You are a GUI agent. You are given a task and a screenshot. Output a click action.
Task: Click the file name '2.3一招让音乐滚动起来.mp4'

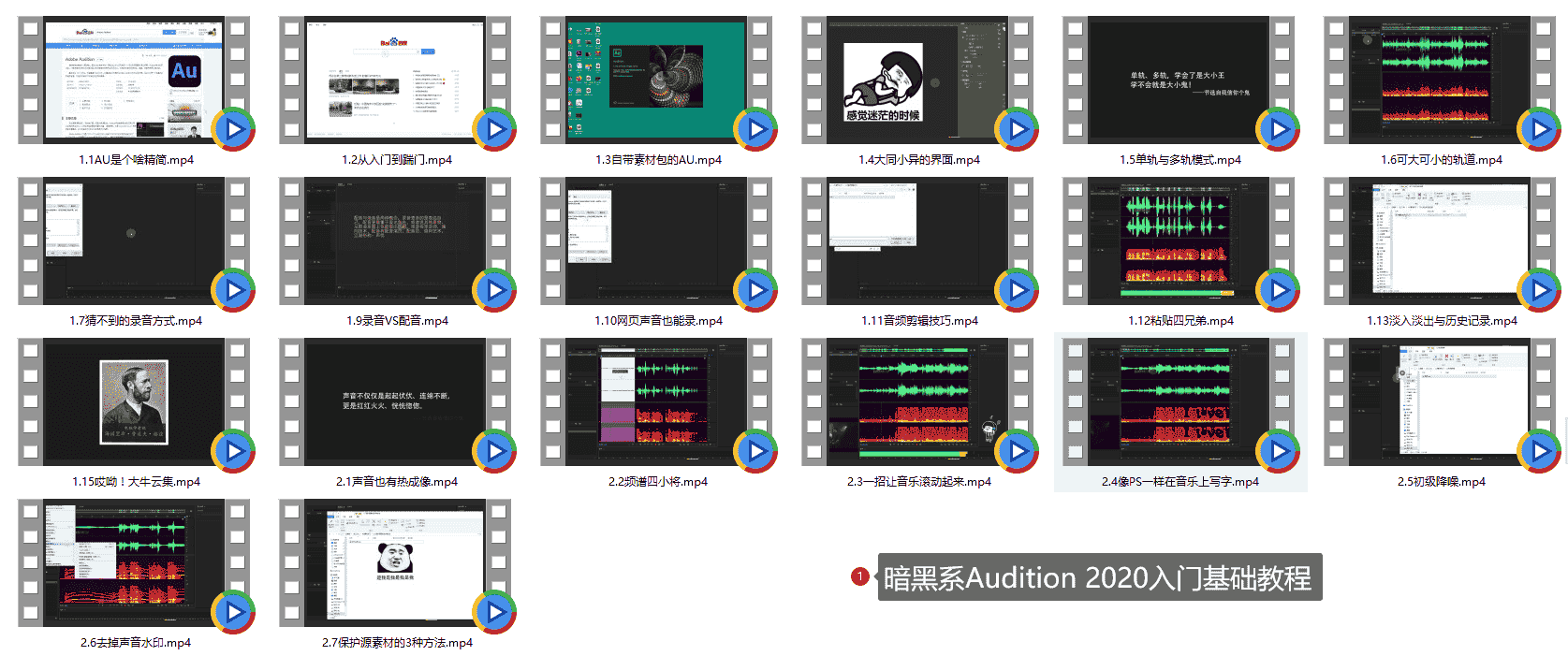point(919,482)
